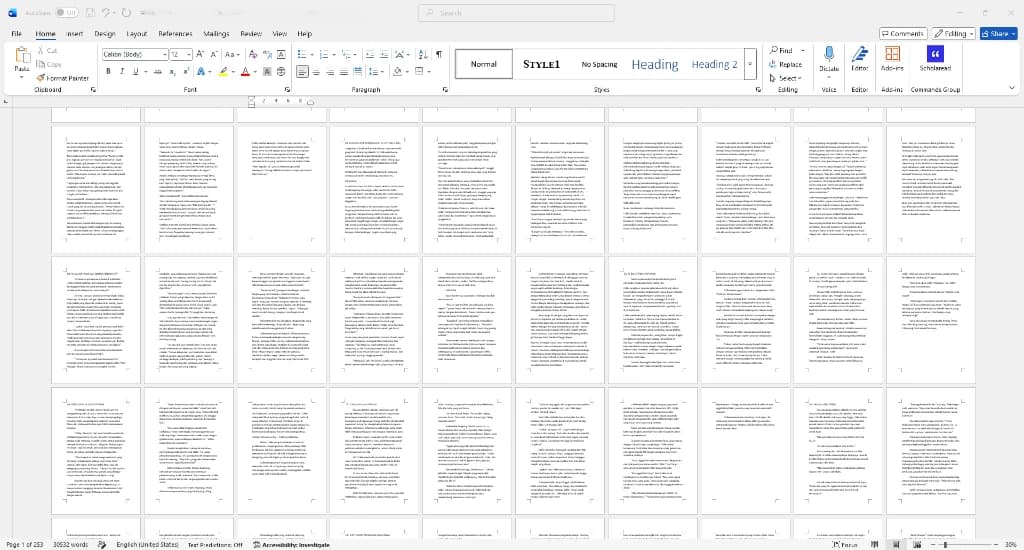Decrease font size with Shrink Font
1024x550 pixels.
pyautogui.click(x=214, y=55)
